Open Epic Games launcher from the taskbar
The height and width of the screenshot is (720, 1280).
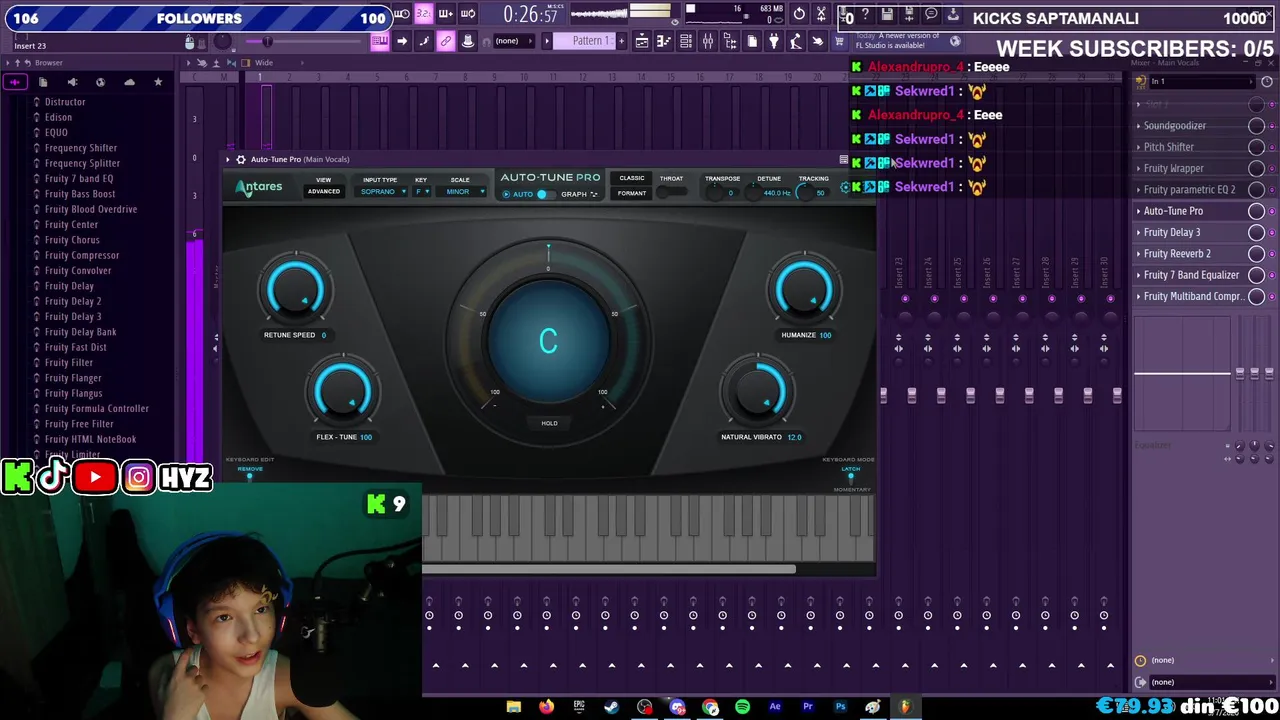pos(579,707)
